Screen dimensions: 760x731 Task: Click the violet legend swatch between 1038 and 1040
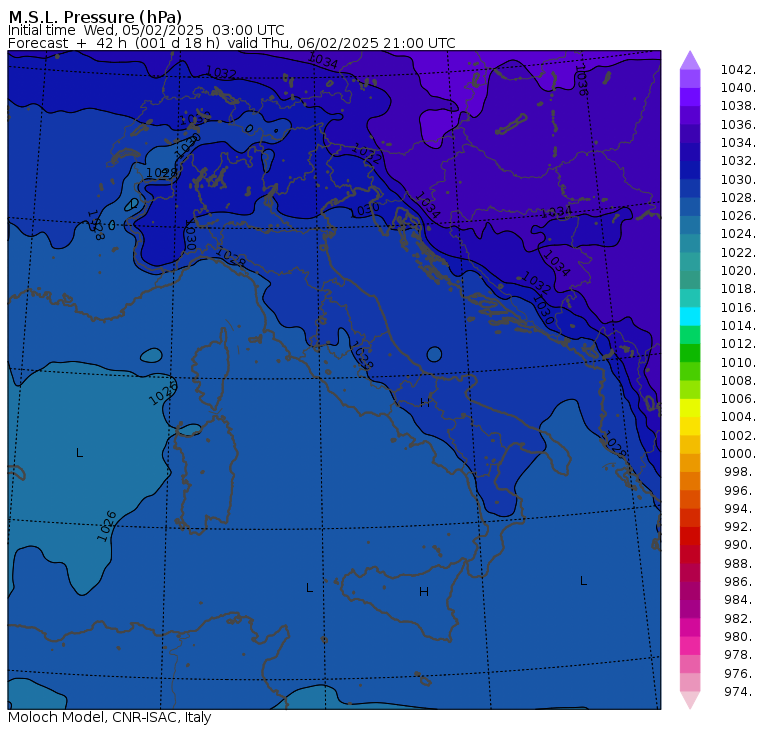690,97
